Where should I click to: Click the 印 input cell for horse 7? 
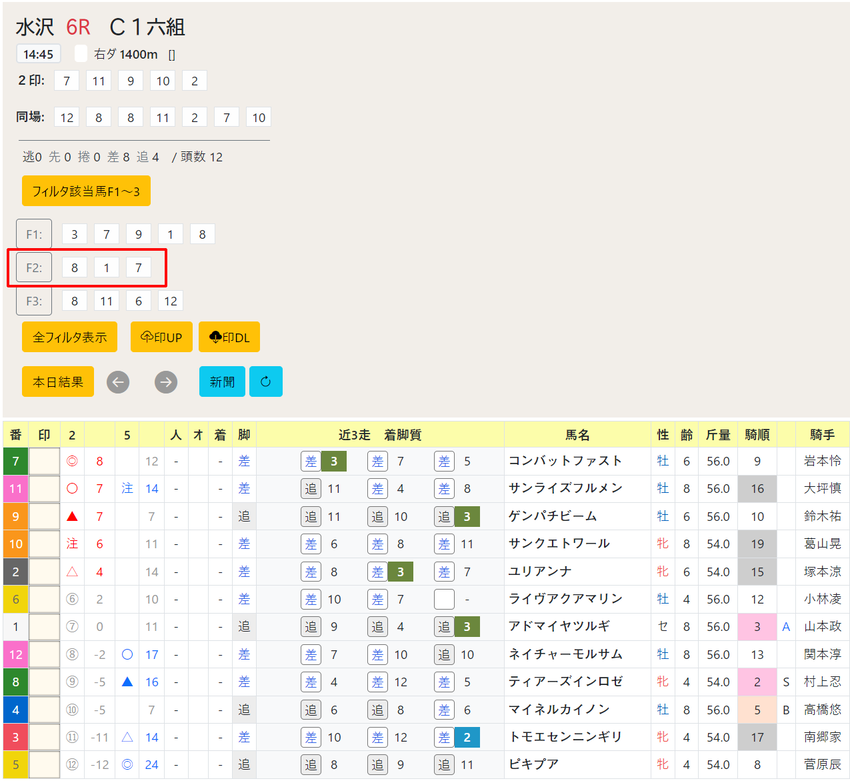[x=44, y=461]
